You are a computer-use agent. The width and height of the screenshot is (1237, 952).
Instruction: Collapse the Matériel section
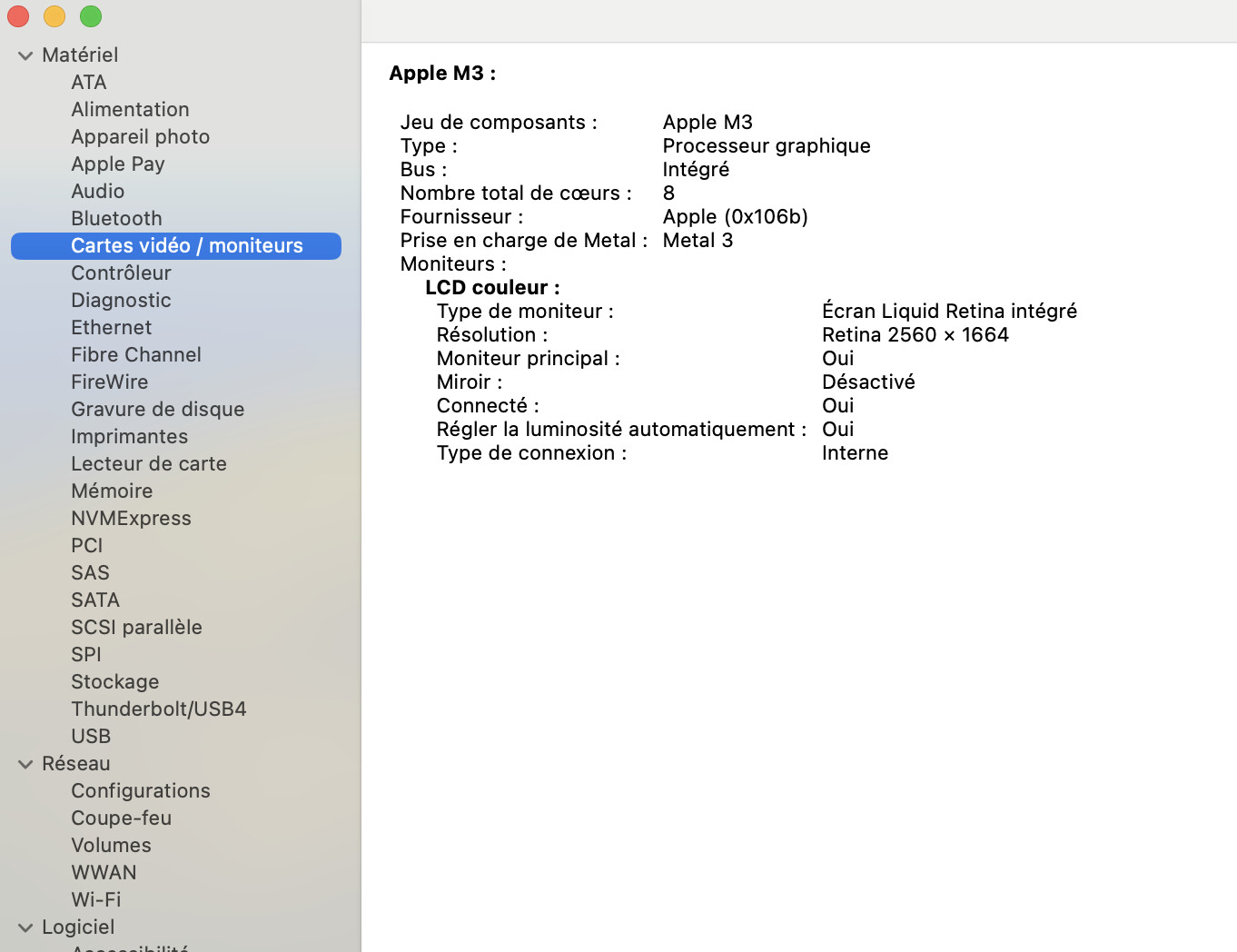tap(25, 55)
